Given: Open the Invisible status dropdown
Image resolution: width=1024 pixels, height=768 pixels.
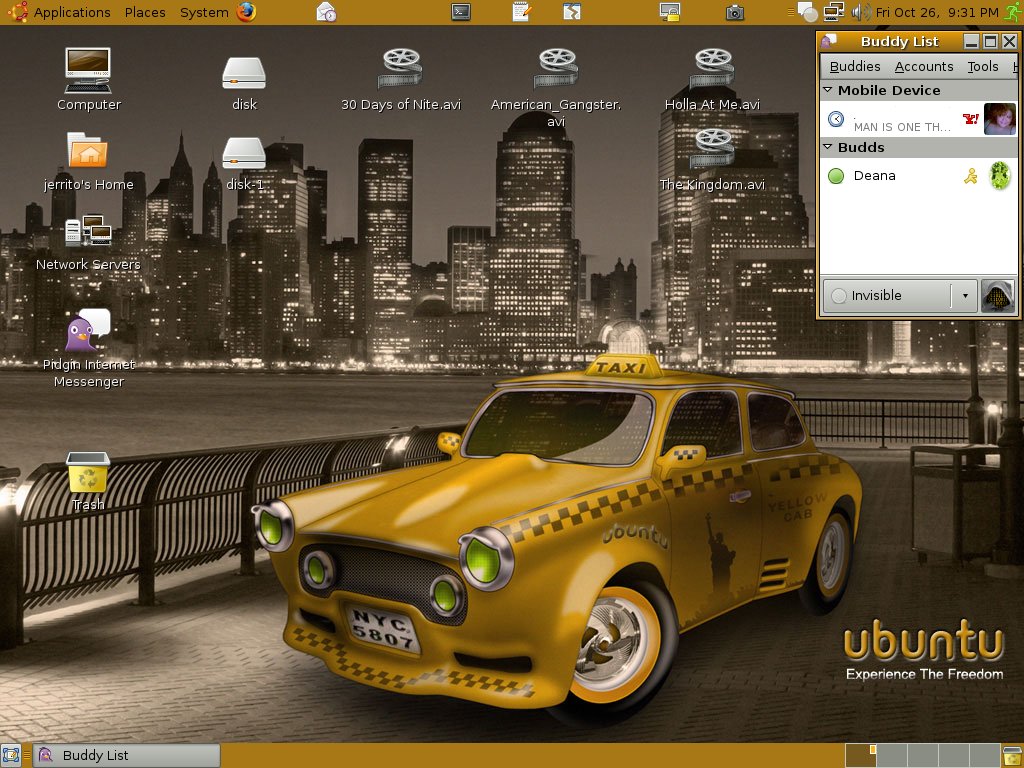Looking at the screenshot, I should 900,296.
